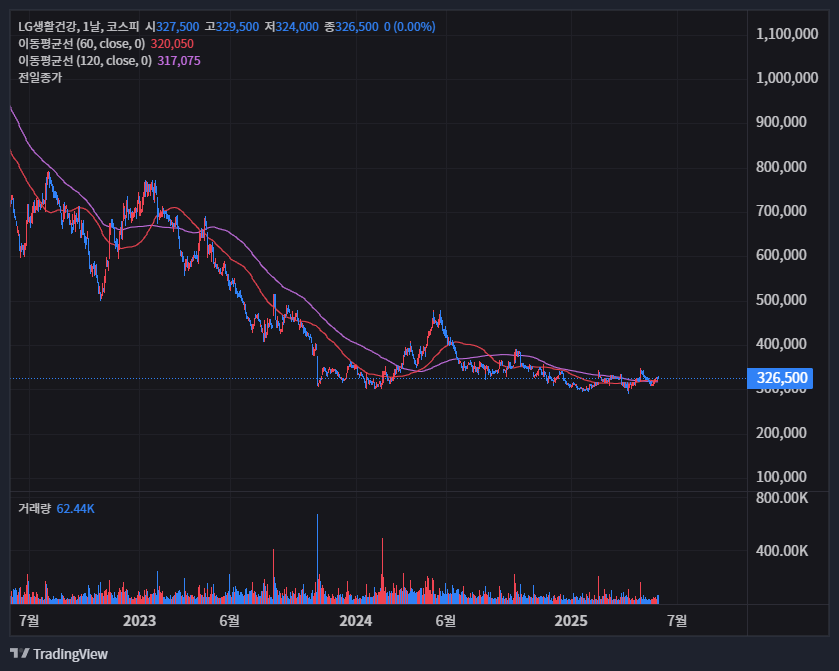Click the 100,000 price axis label
Screen dimensions: 839x671
[781, 477]
